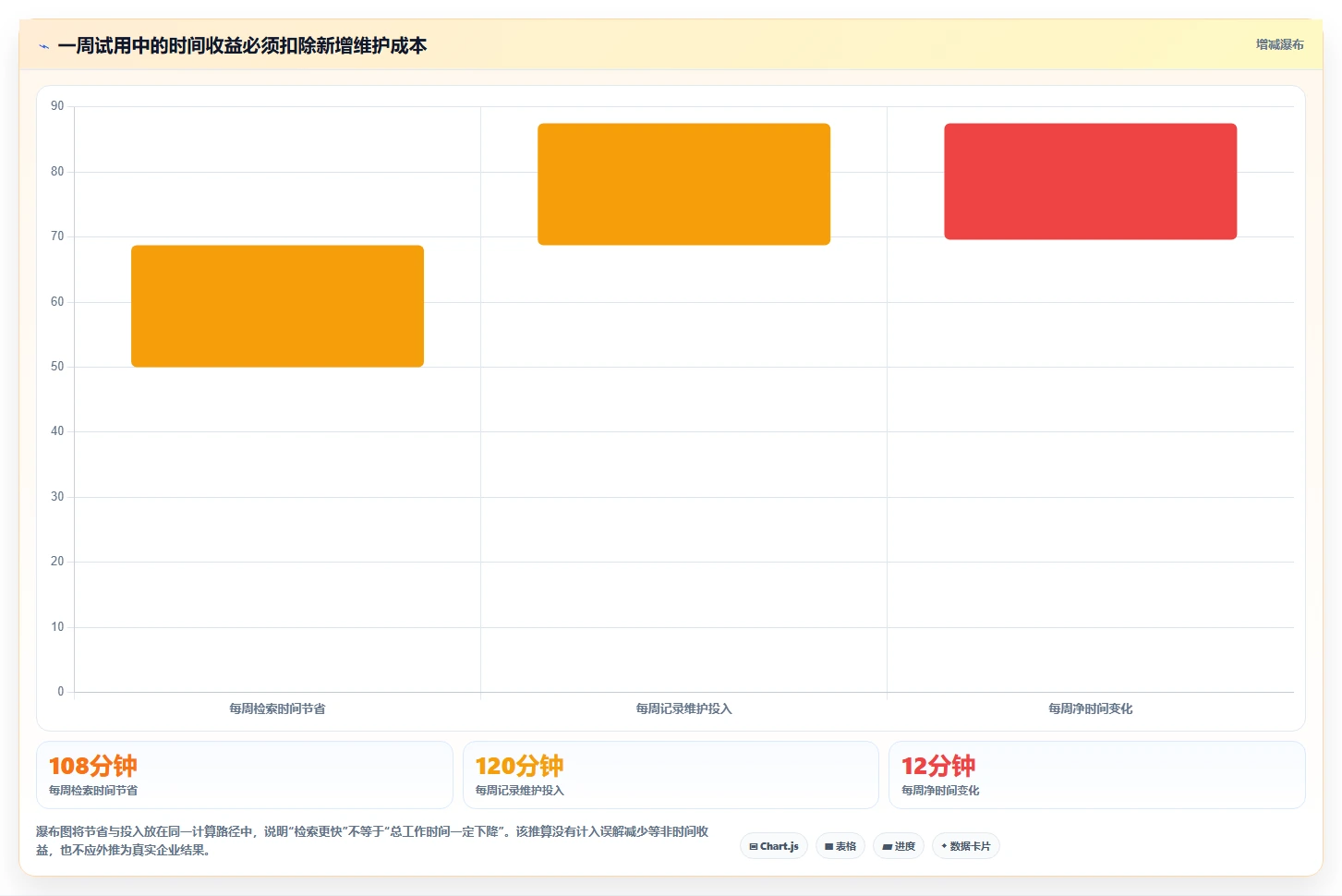Click the y-axis value 0
Screen dimensions: 1342x896
coord(61,692)
